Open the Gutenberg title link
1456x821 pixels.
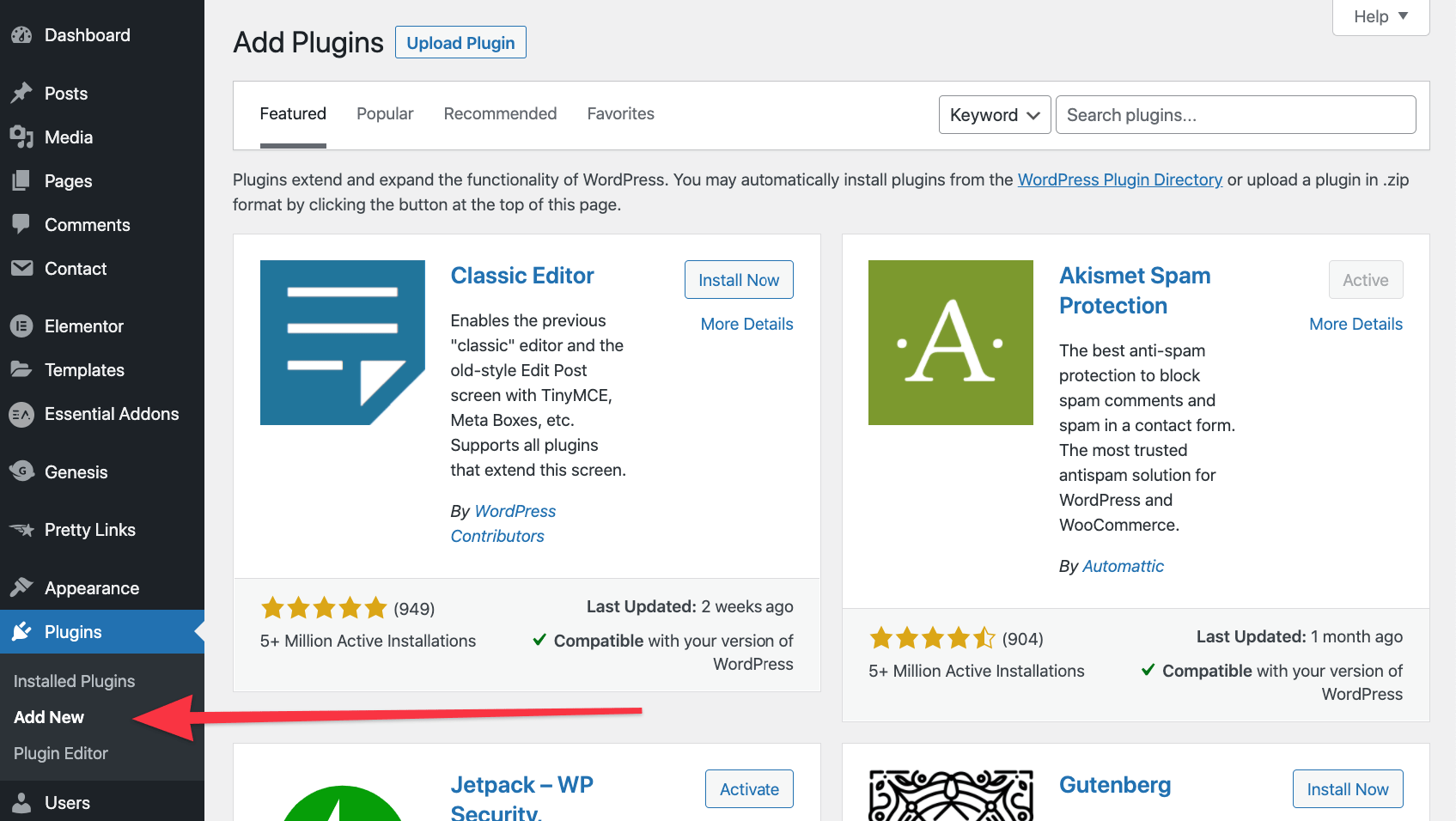[x=1115, y=785]
